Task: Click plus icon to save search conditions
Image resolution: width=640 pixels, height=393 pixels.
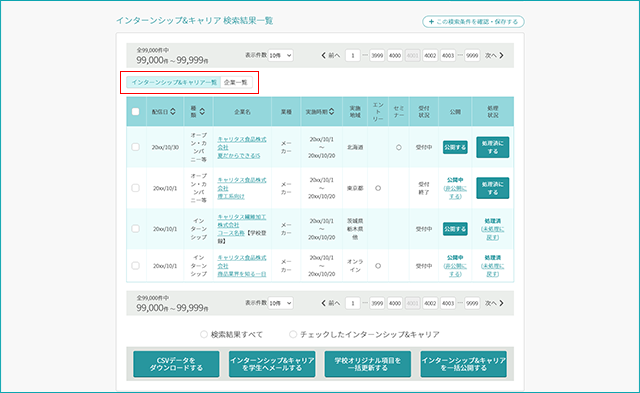Action: coord(431,22)
